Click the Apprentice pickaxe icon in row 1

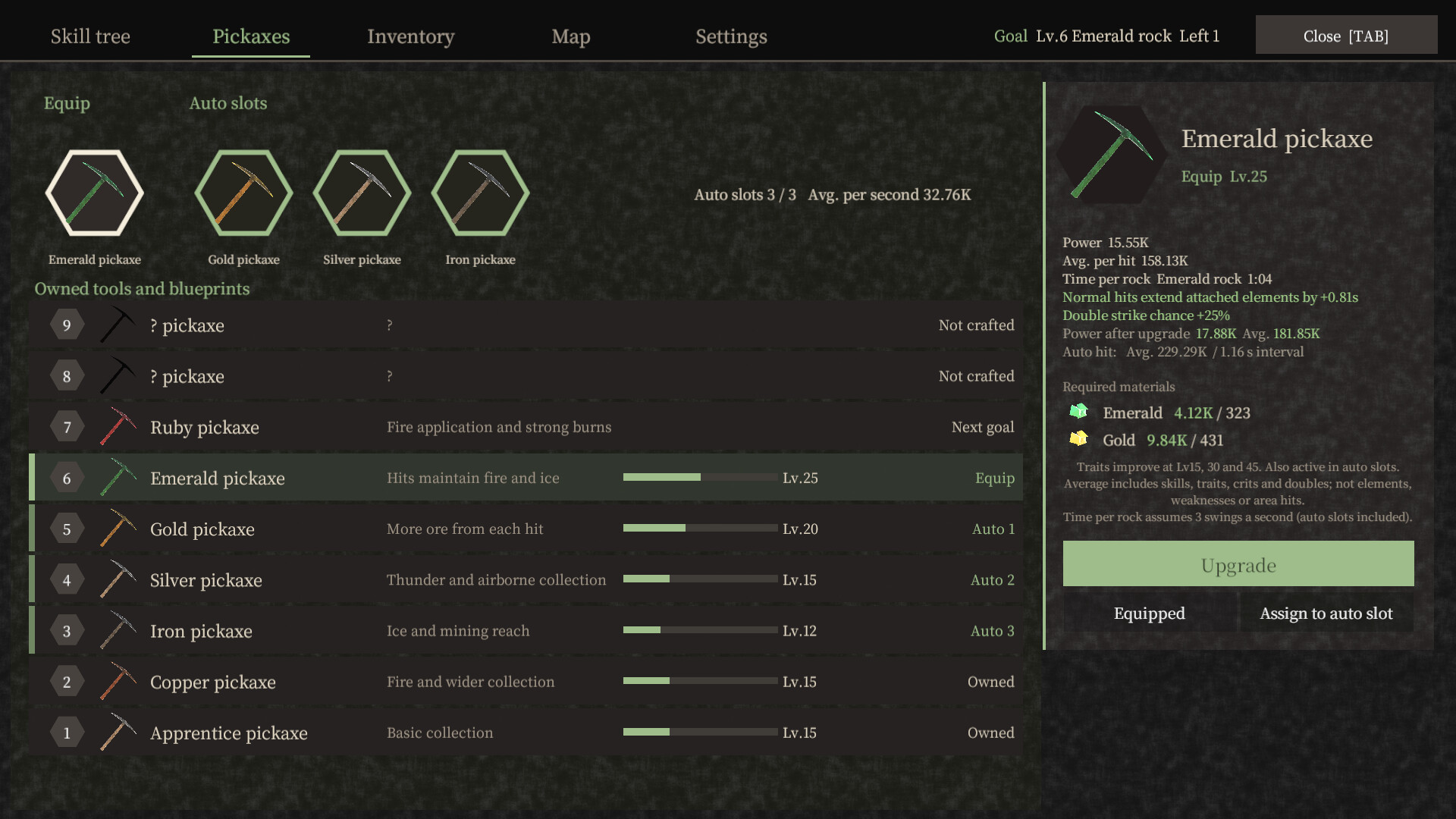click(118, 732)
